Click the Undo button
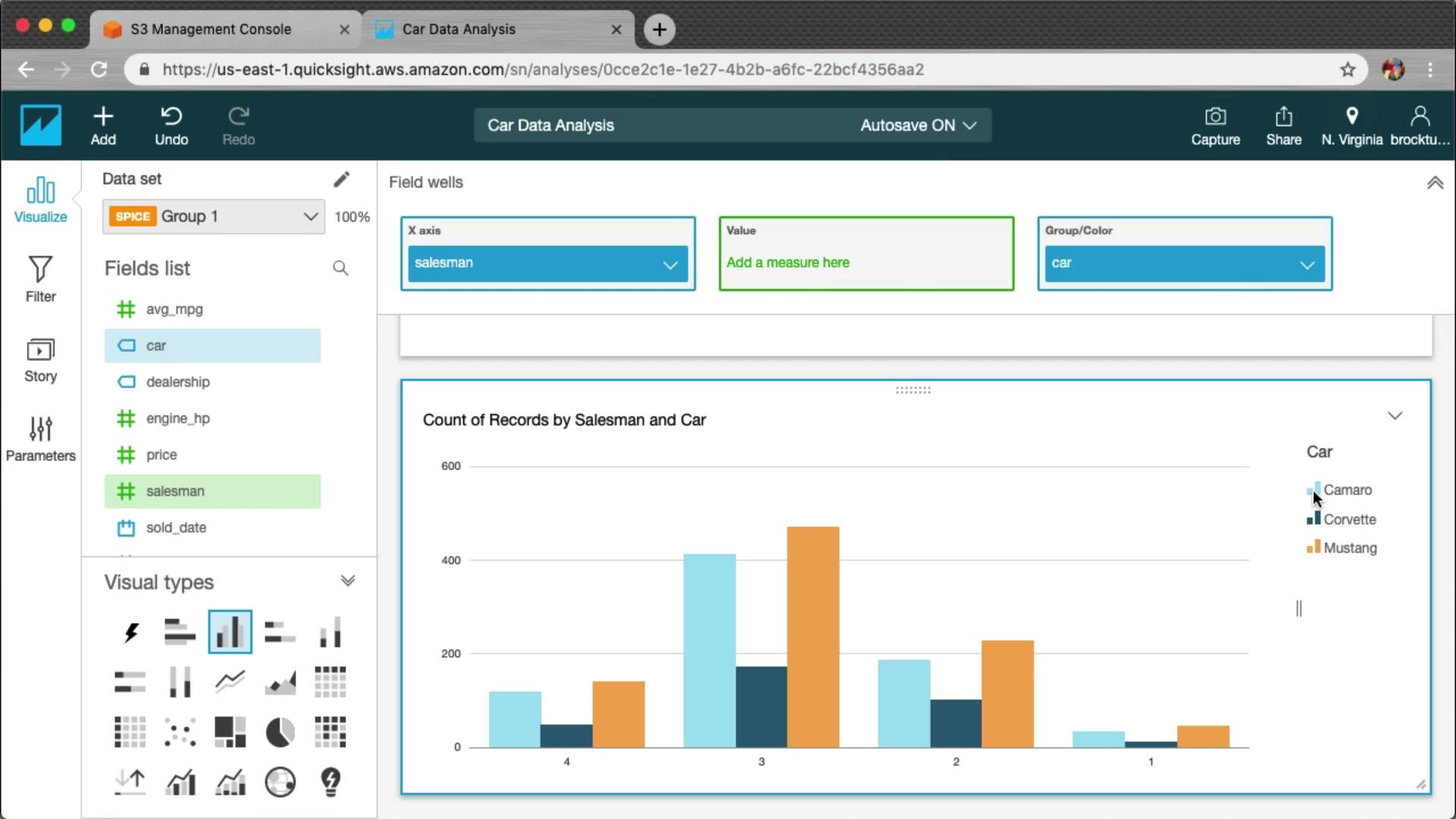The height and width of the screenshot is (819, 1456). tap(171, 125)
